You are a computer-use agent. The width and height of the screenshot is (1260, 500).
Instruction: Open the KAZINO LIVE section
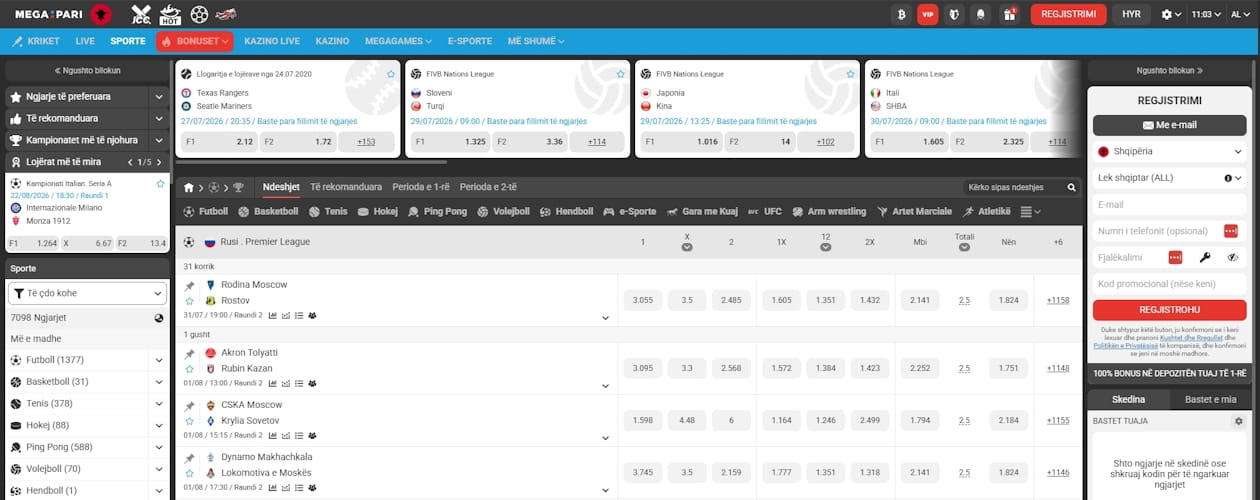click(x=272, y=41)
